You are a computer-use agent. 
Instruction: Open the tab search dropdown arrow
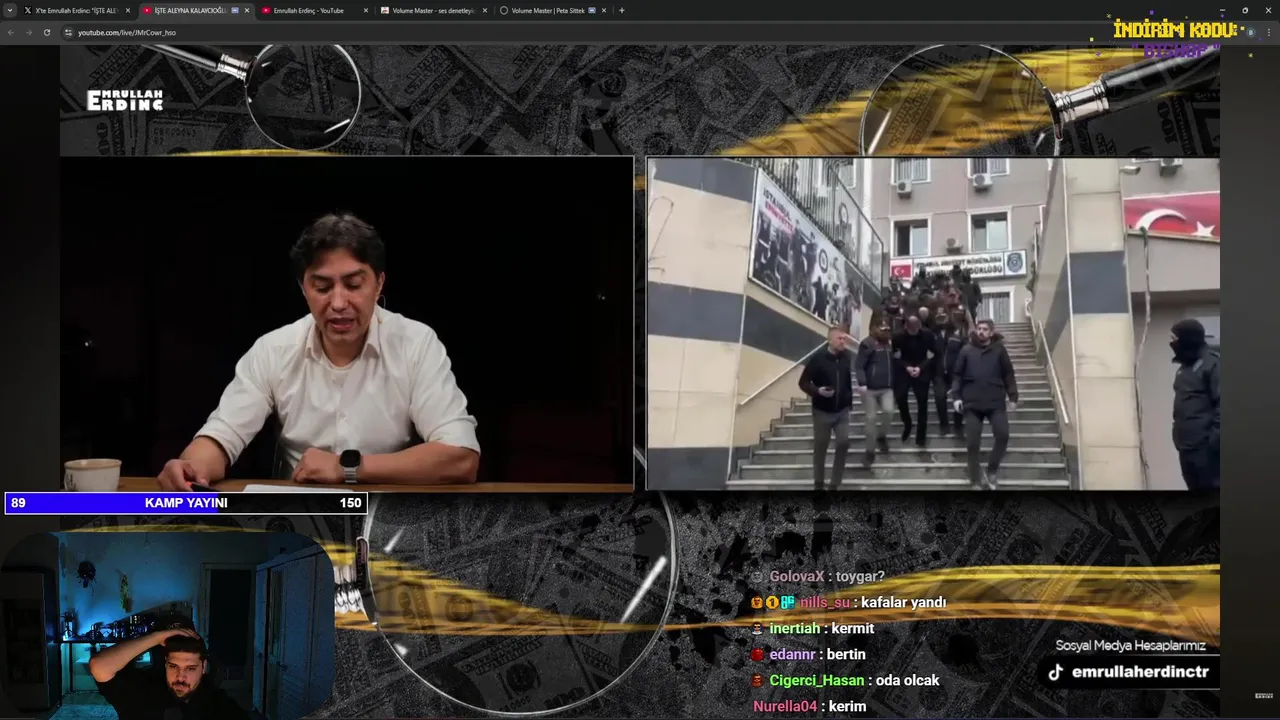11,10
